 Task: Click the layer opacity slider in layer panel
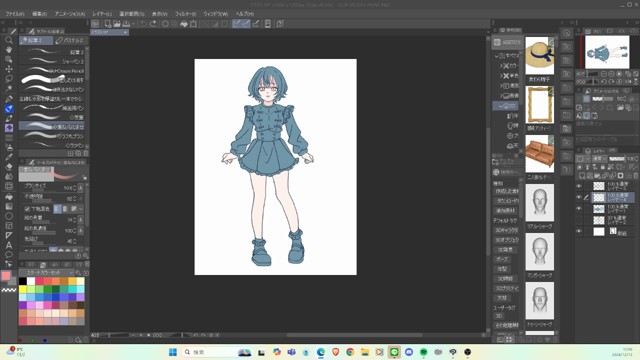click(x=617, y=158)
